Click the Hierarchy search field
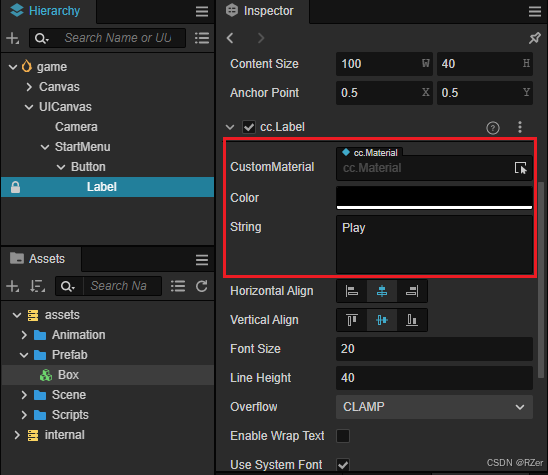The height and width of the screenshot is (475, 548). point(119,38)
